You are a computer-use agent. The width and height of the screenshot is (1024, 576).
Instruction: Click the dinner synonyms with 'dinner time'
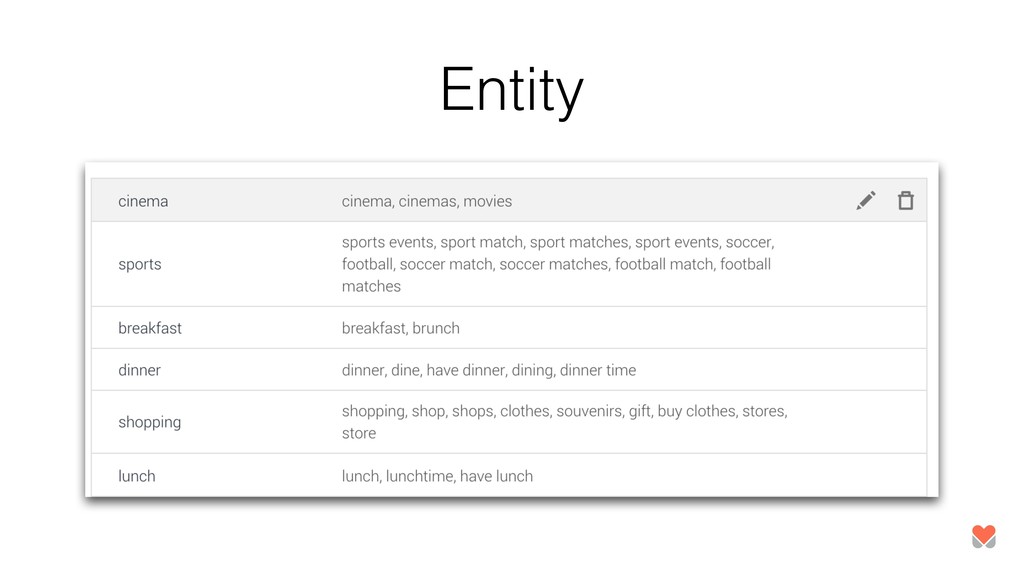(488, 370)
